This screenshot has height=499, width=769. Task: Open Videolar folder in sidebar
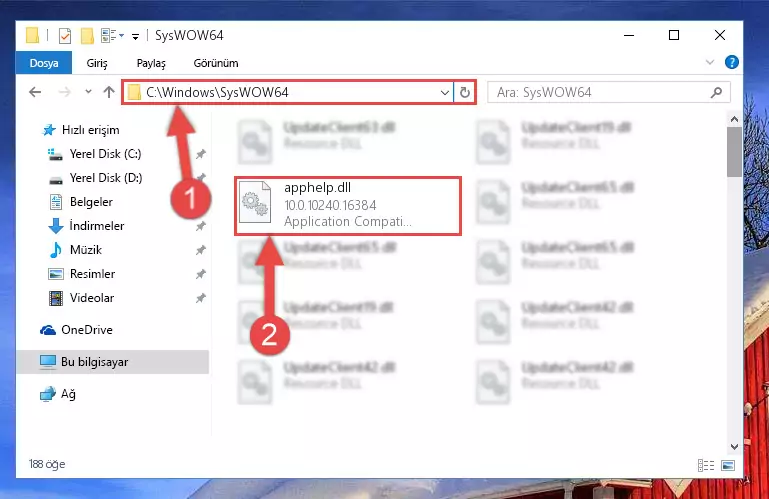[81, 298]
